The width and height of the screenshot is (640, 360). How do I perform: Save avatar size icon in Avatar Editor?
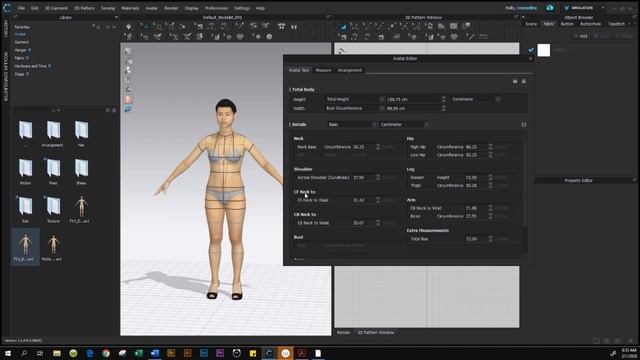click(x=524, y=81)
